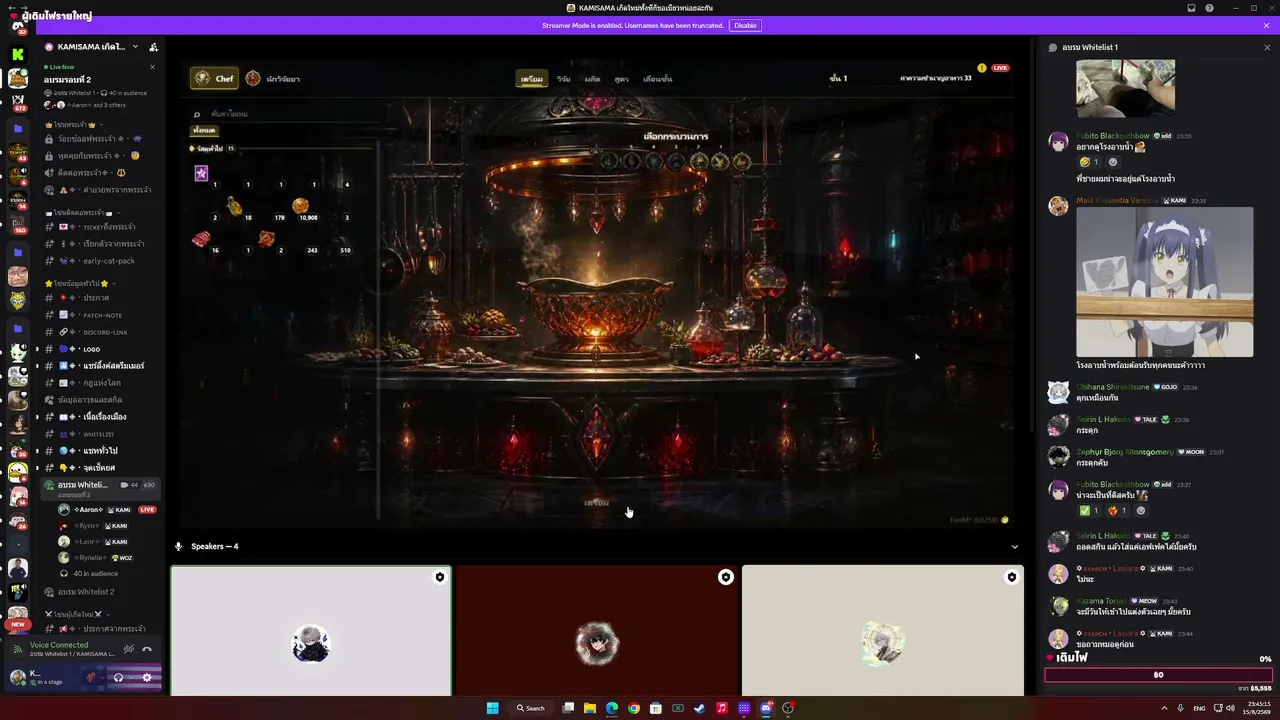Image resolution: width=1280 pixels, height=720 pixels.
Task: Collapse the โซนข้อมูลทั่วไป channel category
Action: [82, 283]
